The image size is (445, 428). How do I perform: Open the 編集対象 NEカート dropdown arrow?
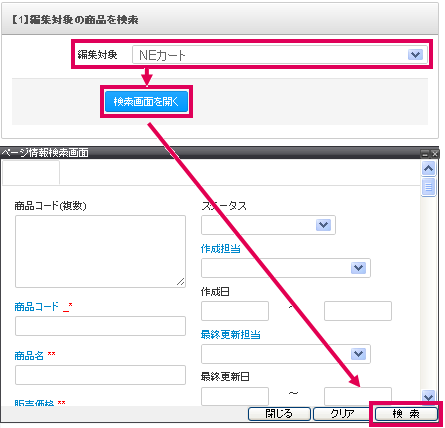coord(415,55)
